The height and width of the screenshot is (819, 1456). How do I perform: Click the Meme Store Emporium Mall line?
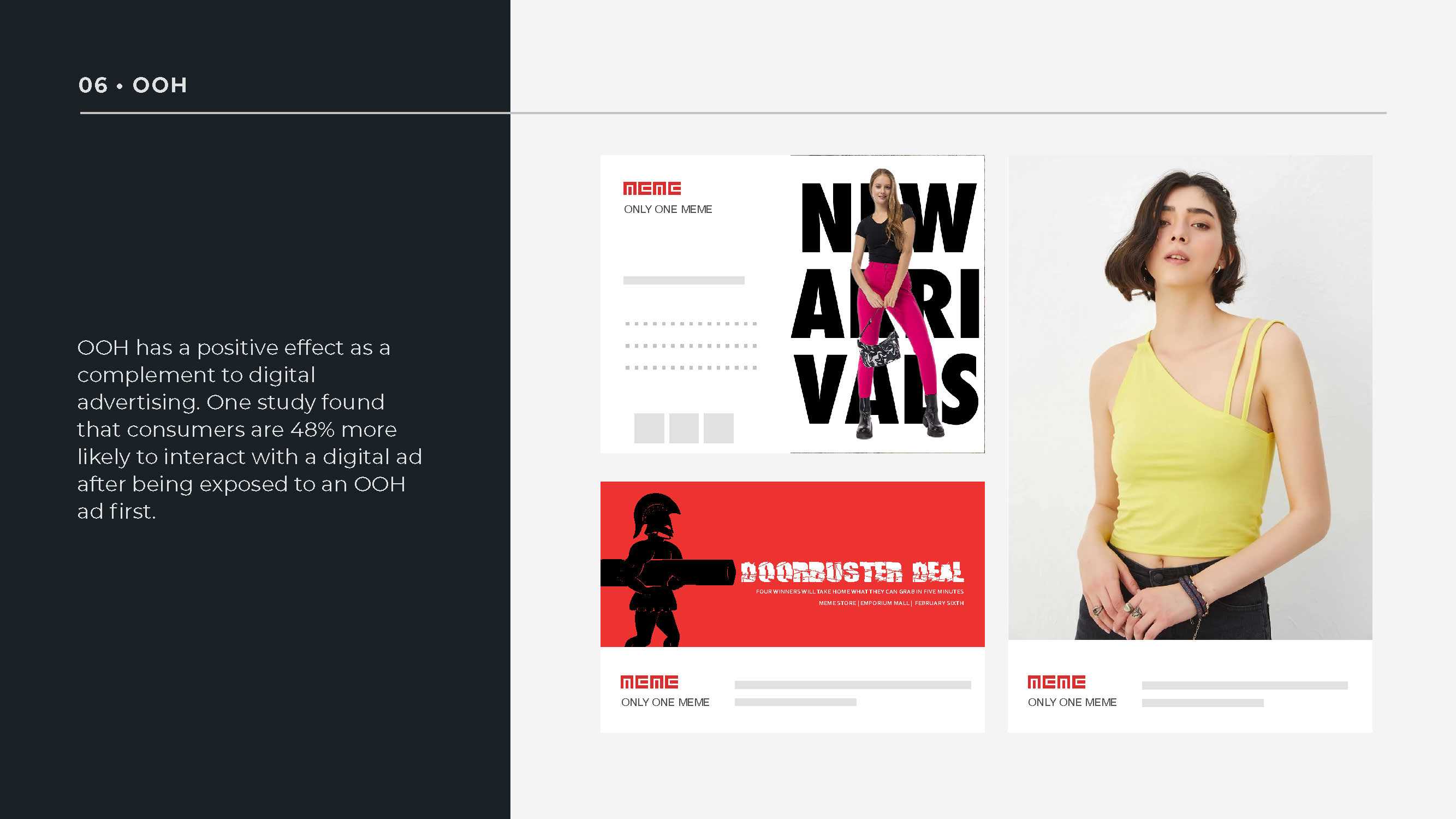coord(891,603)
